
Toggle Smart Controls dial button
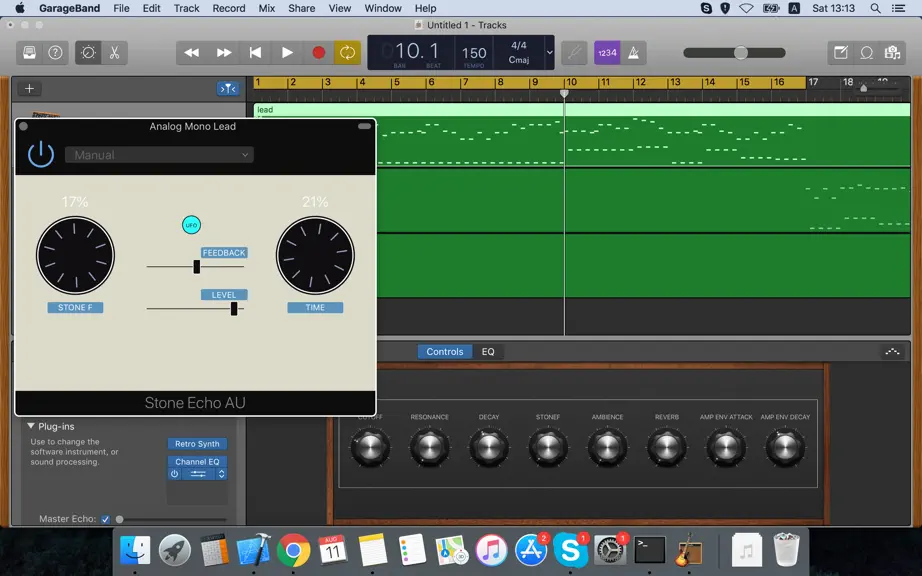88,53
